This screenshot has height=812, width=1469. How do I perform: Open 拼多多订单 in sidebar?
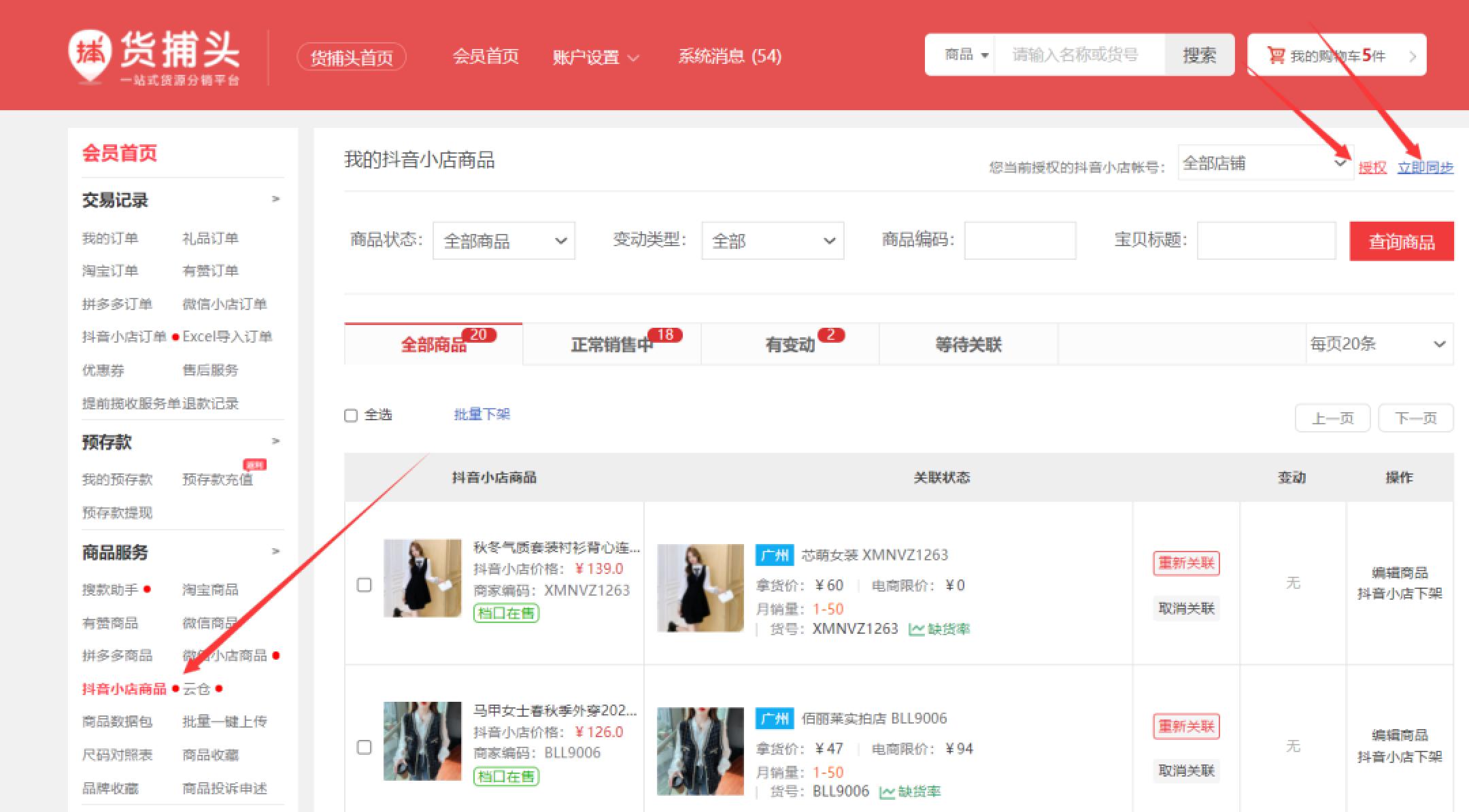[x=117, y=304]
